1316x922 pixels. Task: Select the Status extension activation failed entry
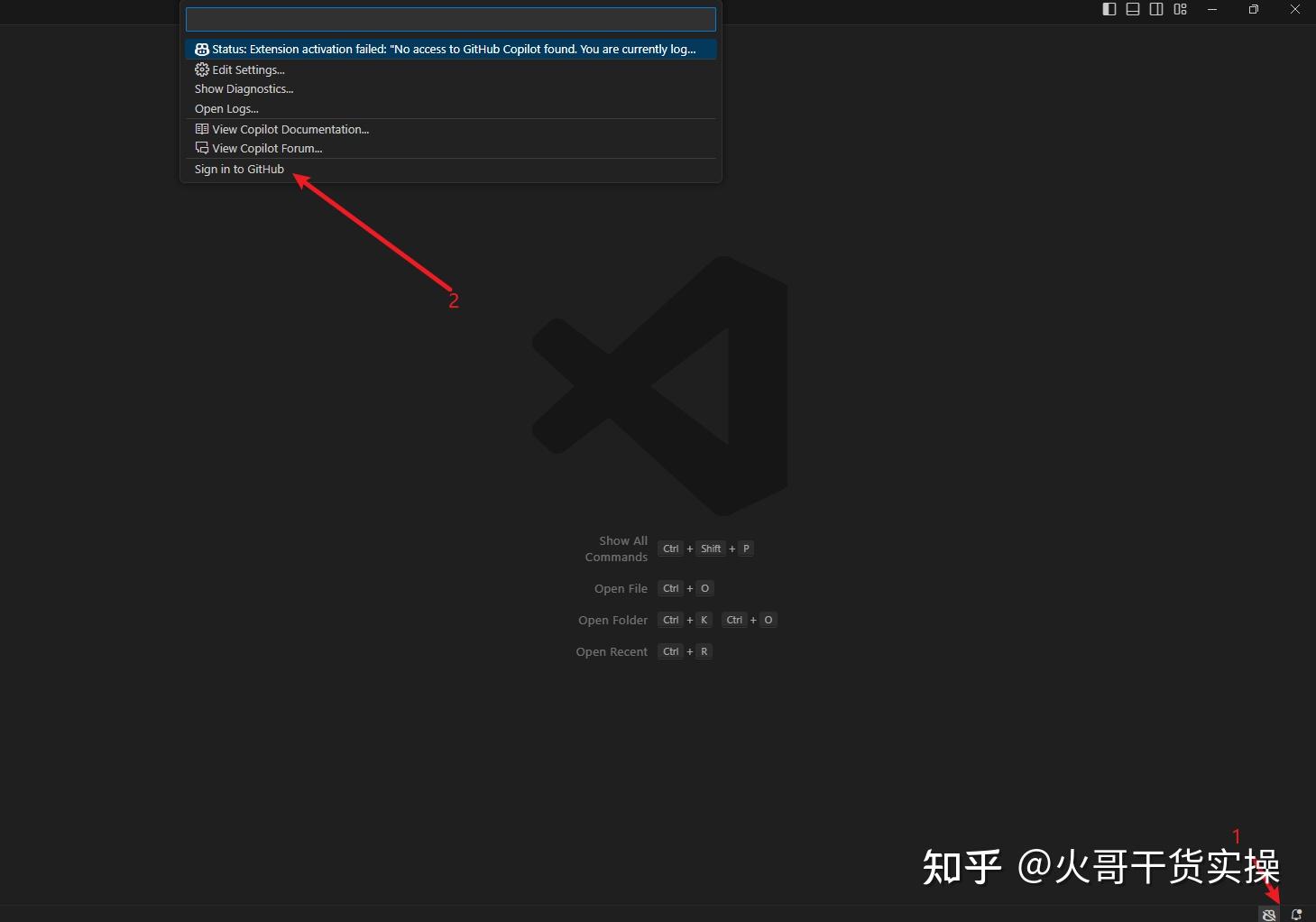(451, 49)
